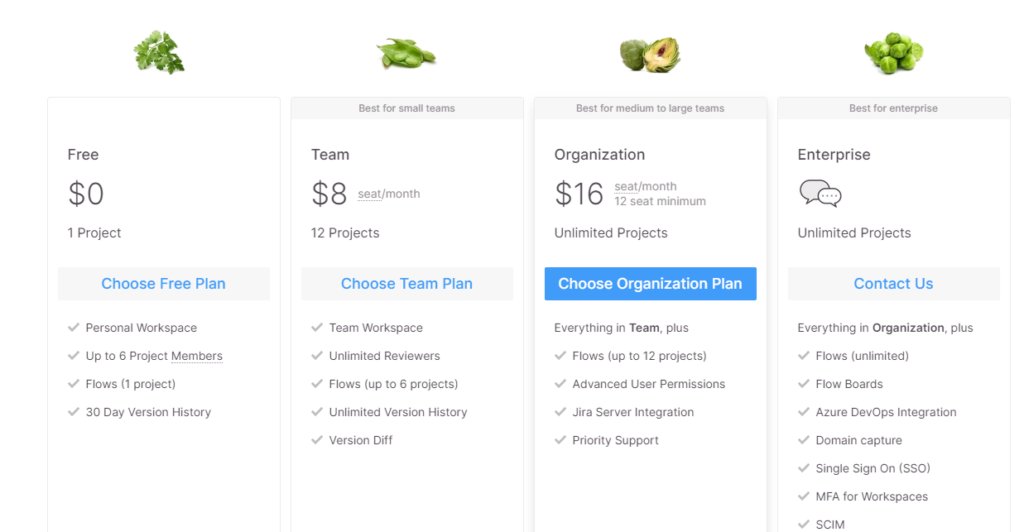Viewport: 1024px width, 532px height.
Task: Click the seat/month text under Team price
Action: pos(389,194)
